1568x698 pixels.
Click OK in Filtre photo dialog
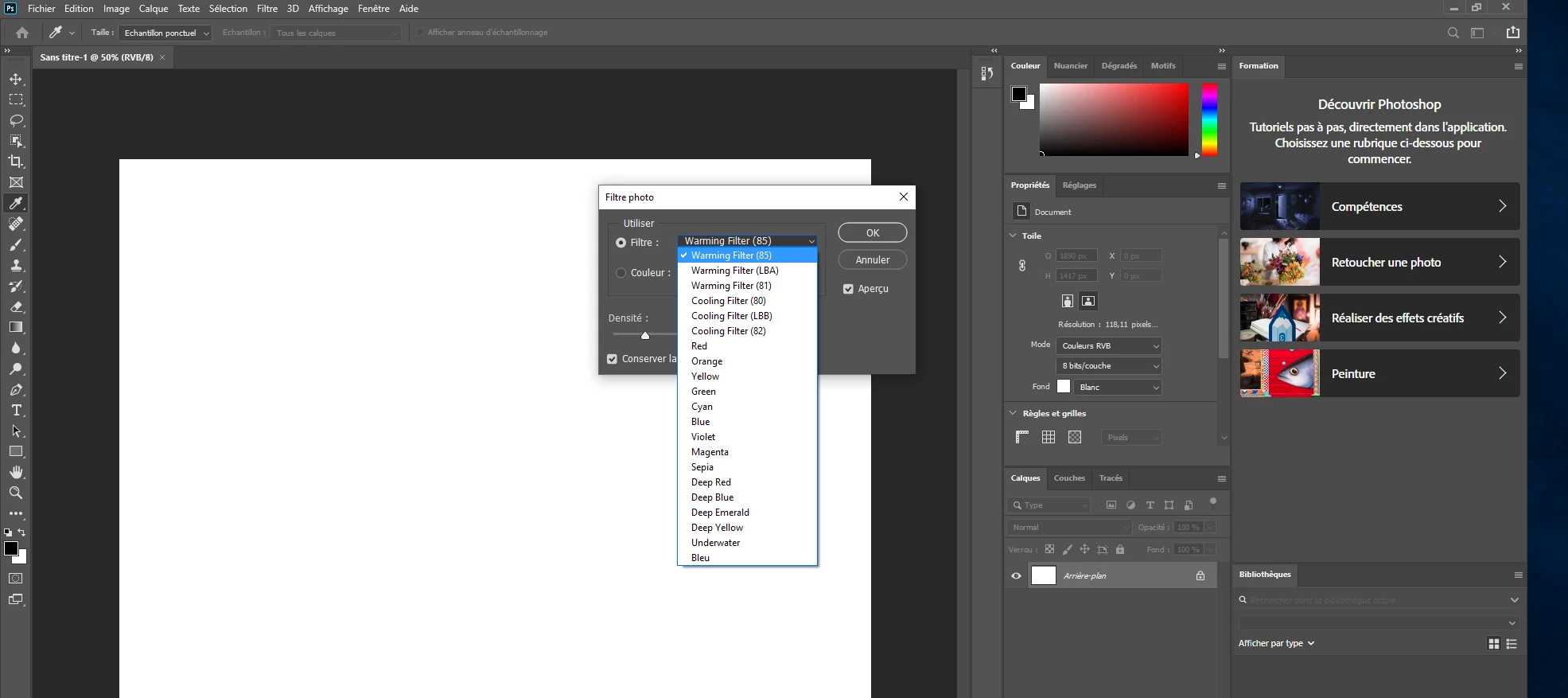click(873, 232)
